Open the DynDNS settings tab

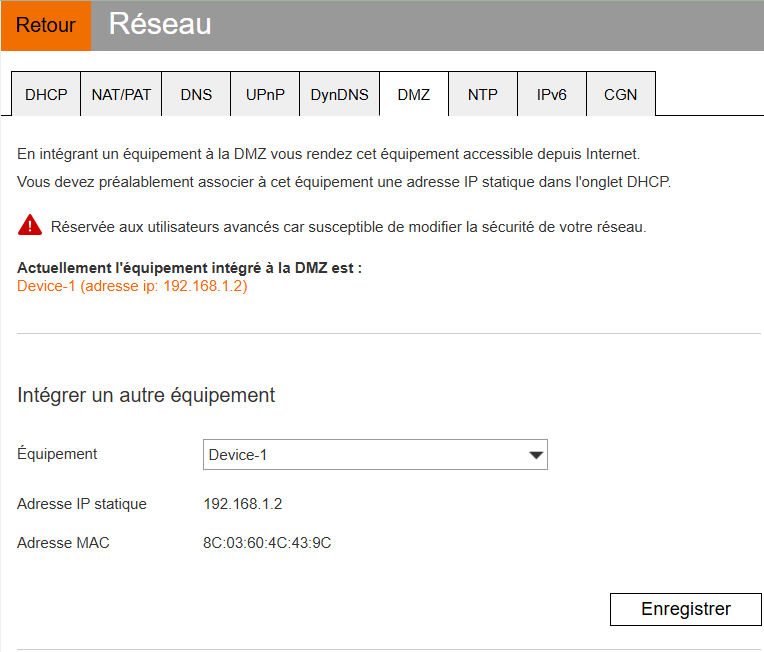point(339,95)
